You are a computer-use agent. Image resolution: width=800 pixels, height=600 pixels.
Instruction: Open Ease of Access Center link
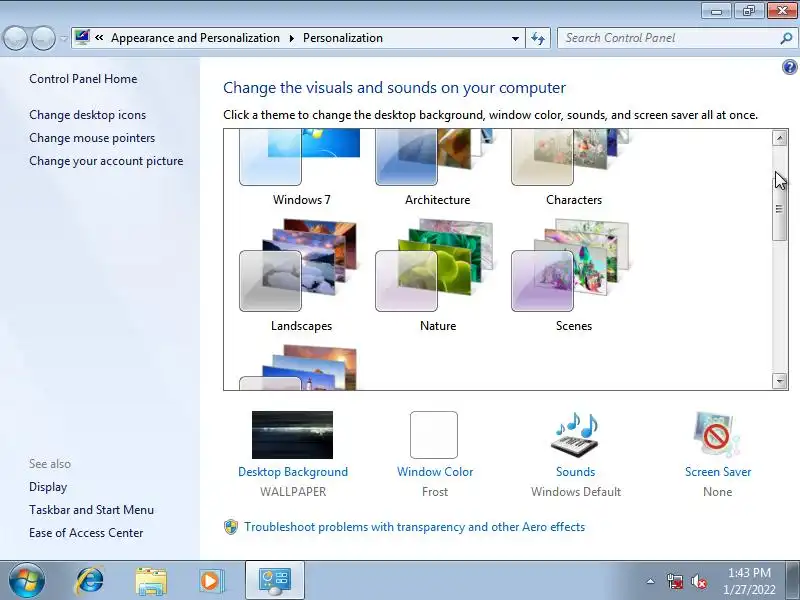(x=86, y=533)
